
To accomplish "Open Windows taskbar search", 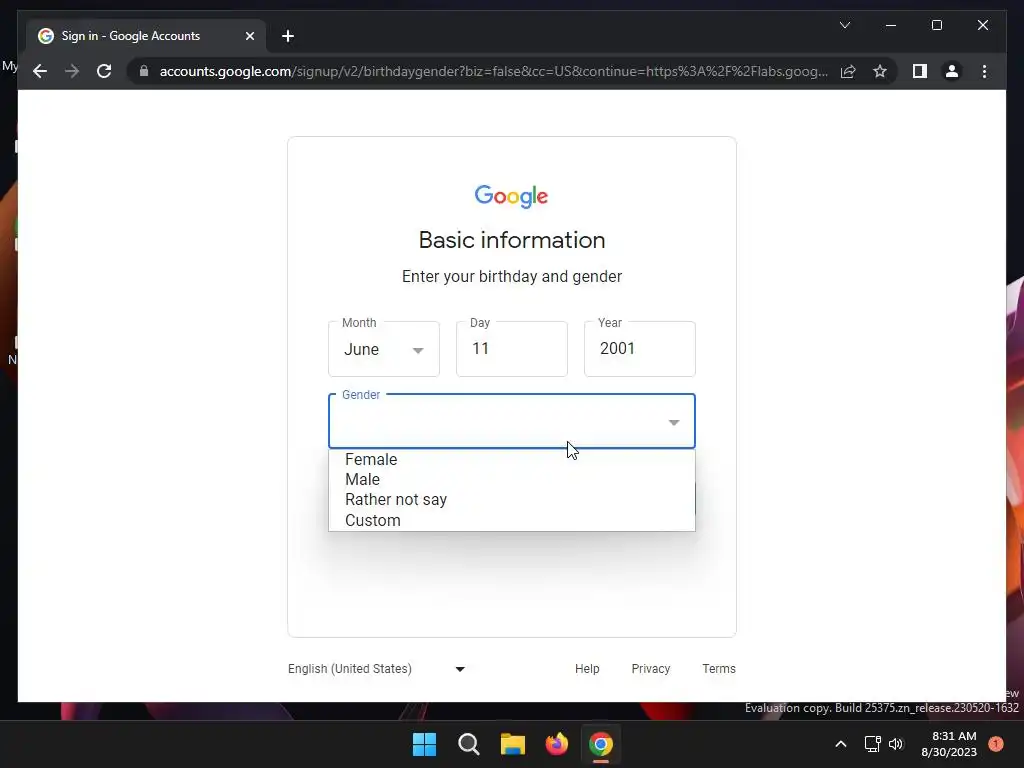I will 469,744.
